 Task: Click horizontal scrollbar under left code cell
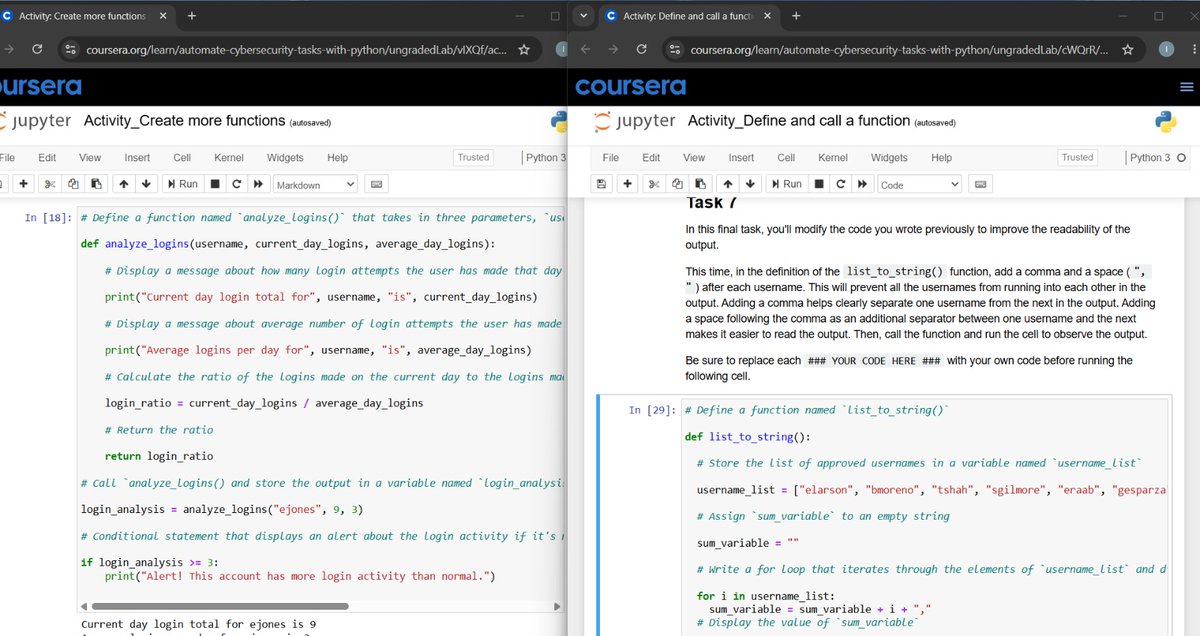(220, 606)
